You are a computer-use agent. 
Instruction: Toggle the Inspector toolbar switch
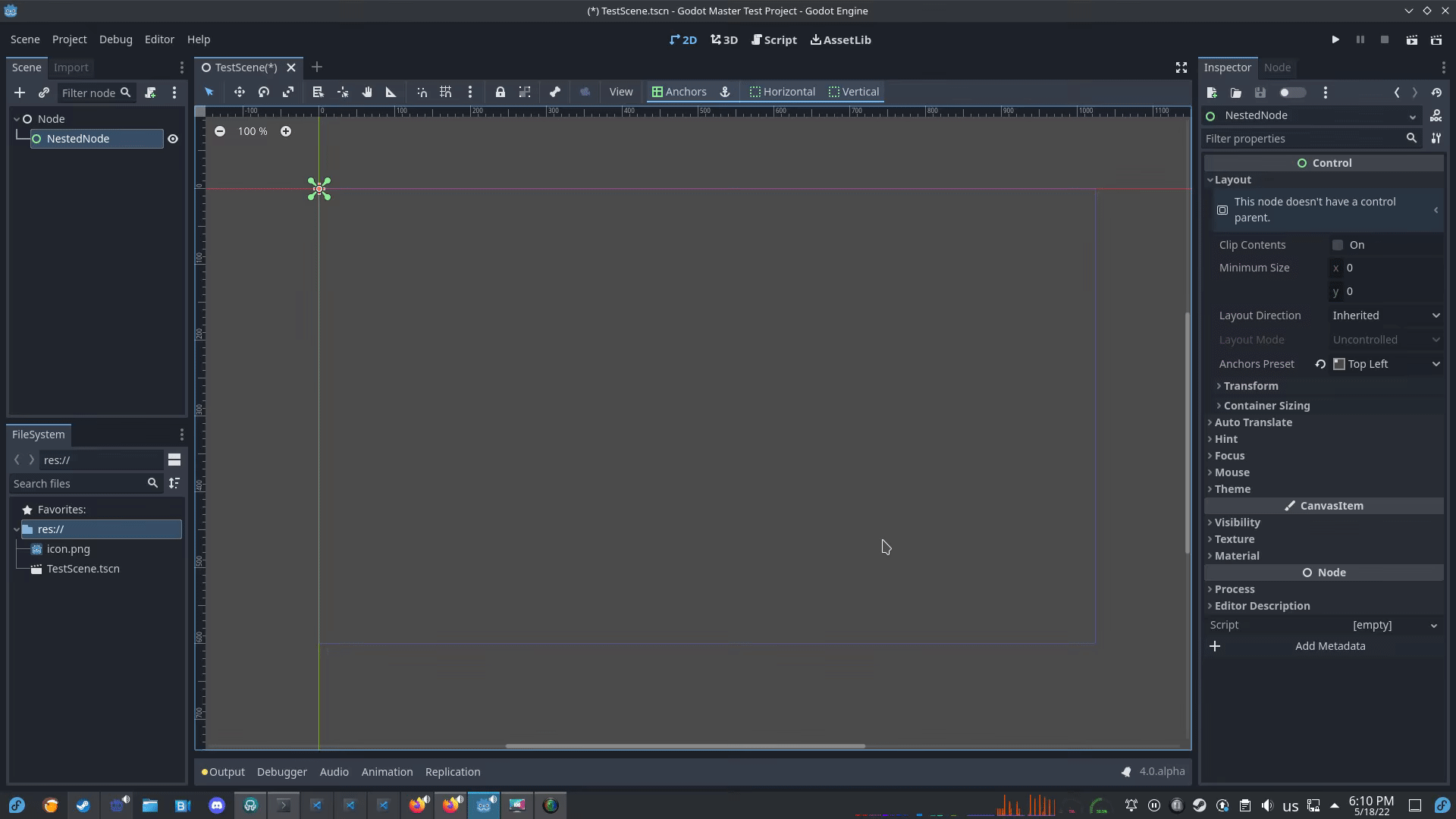coord(1292,93)
